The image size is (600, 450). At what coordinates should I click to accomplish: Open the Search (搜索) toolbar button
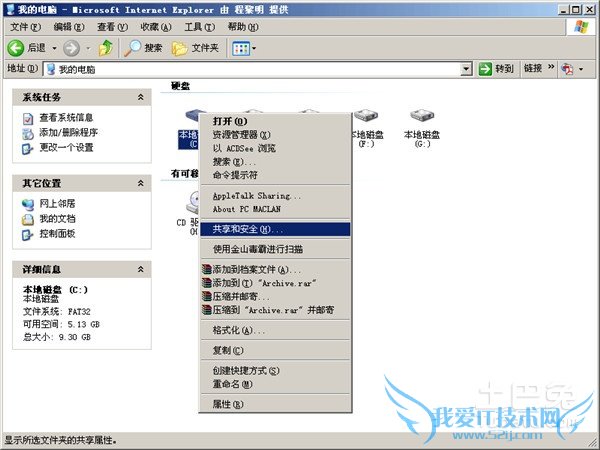point(143,48)
